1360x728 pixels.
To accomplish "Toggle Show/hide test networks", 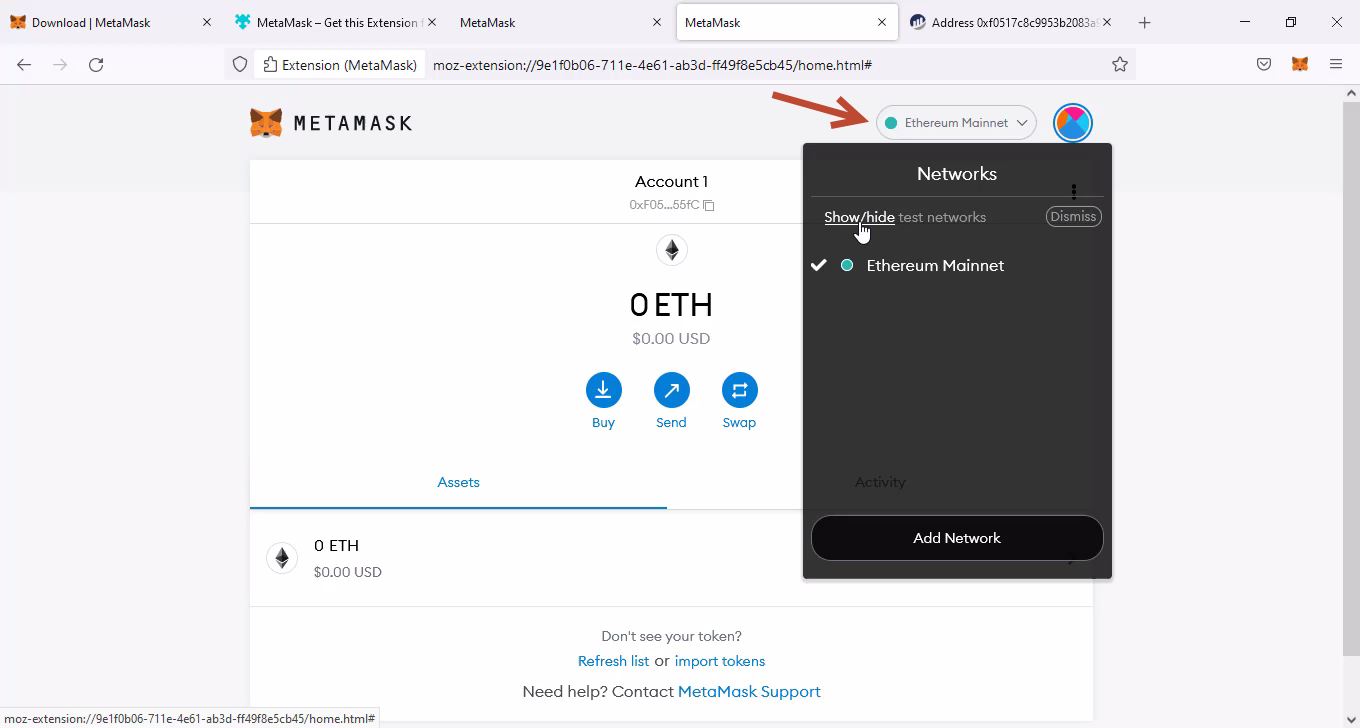I will (x=859, y=217).
